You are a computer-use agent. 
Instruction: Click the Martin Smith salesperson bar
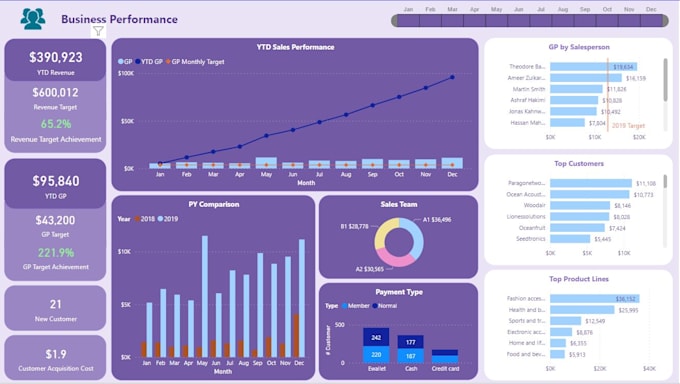coord(576,89)
